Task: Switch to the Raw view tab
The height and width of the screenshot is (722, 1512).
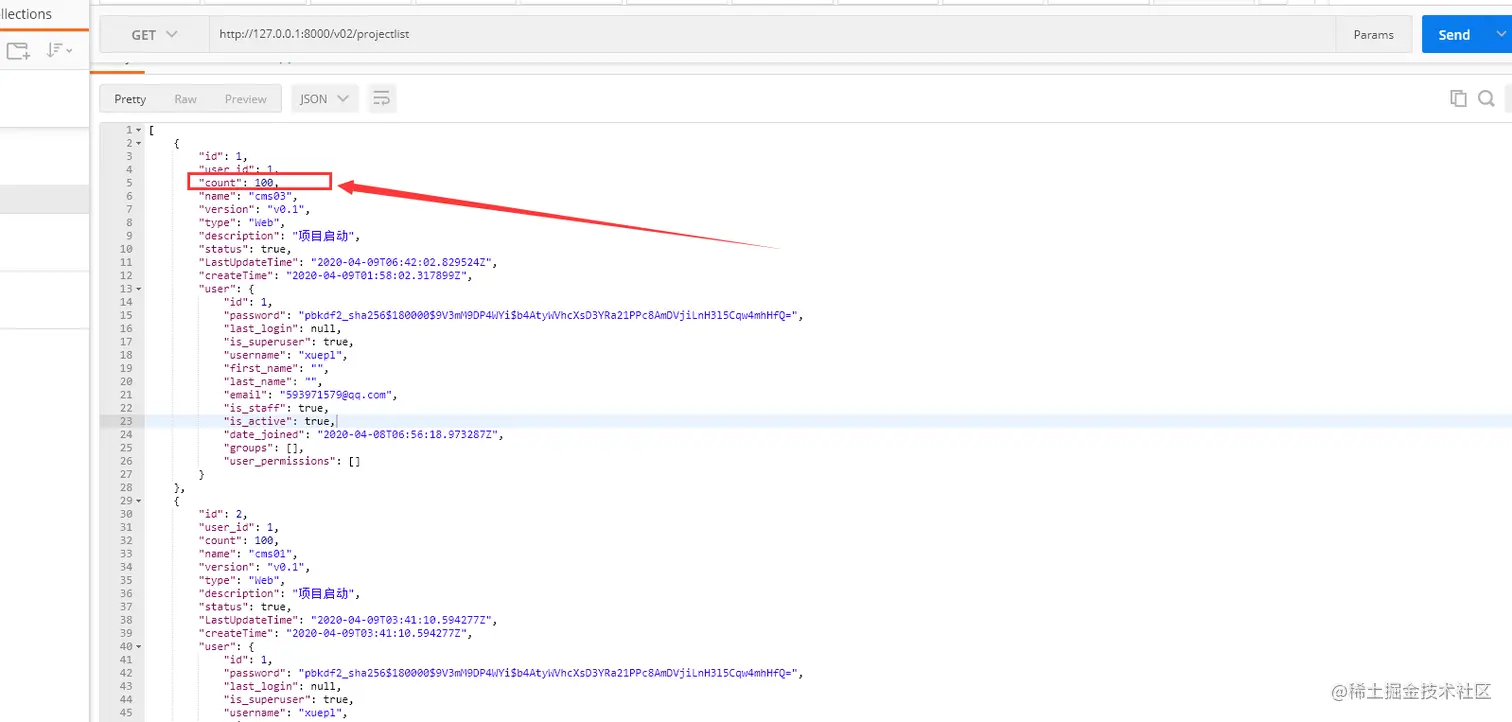Action: (x=185, y=99)
